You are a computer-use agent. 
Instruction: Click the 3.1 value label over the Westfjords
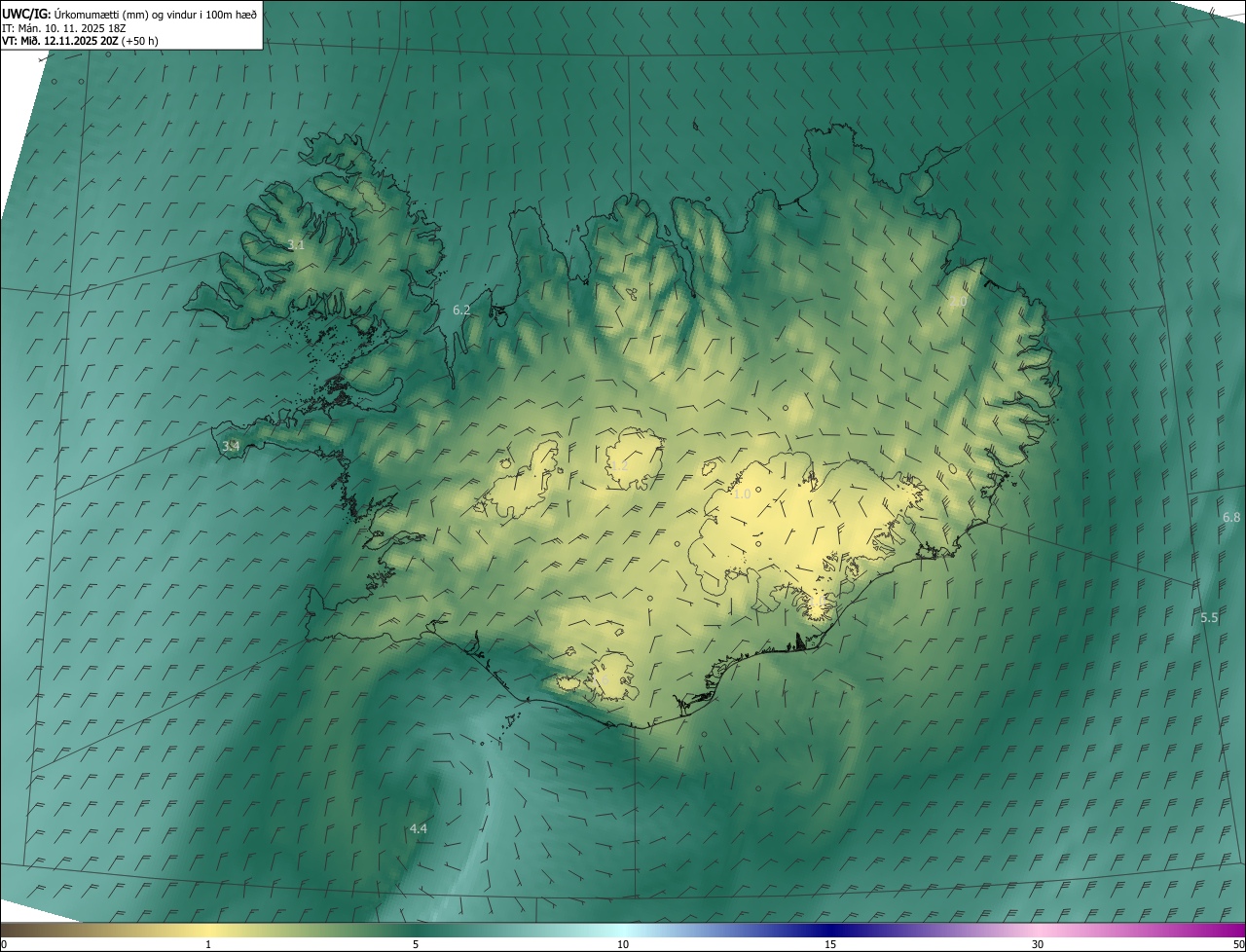297,245
